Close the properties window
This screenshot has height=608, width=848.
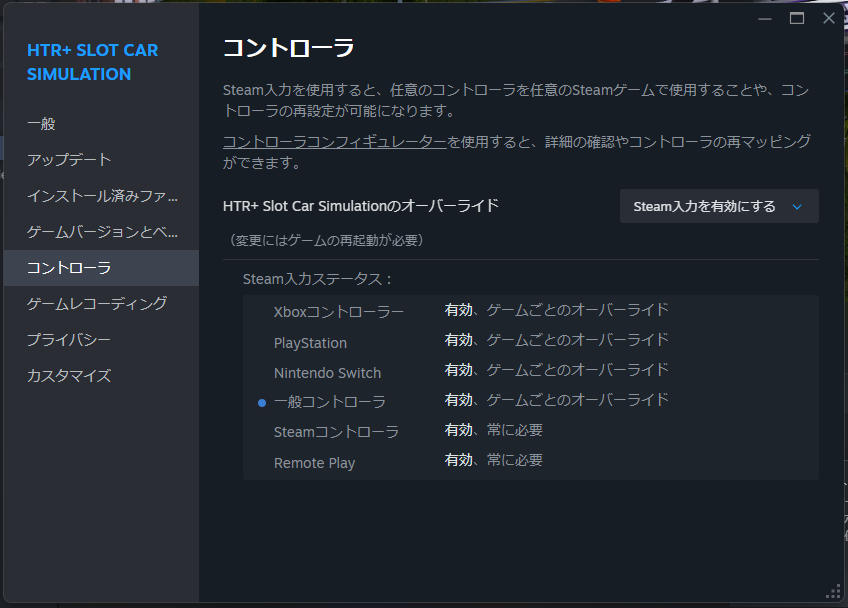(829, 18)
